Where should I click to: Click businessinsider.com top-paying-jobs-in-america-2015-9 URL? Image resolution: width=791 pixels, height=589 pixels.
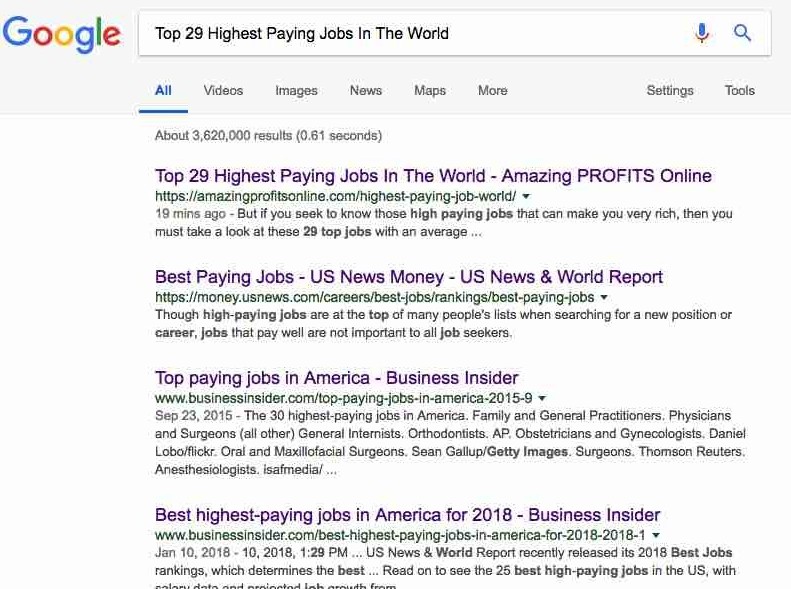pyautogui.click(x=344, y=398)
